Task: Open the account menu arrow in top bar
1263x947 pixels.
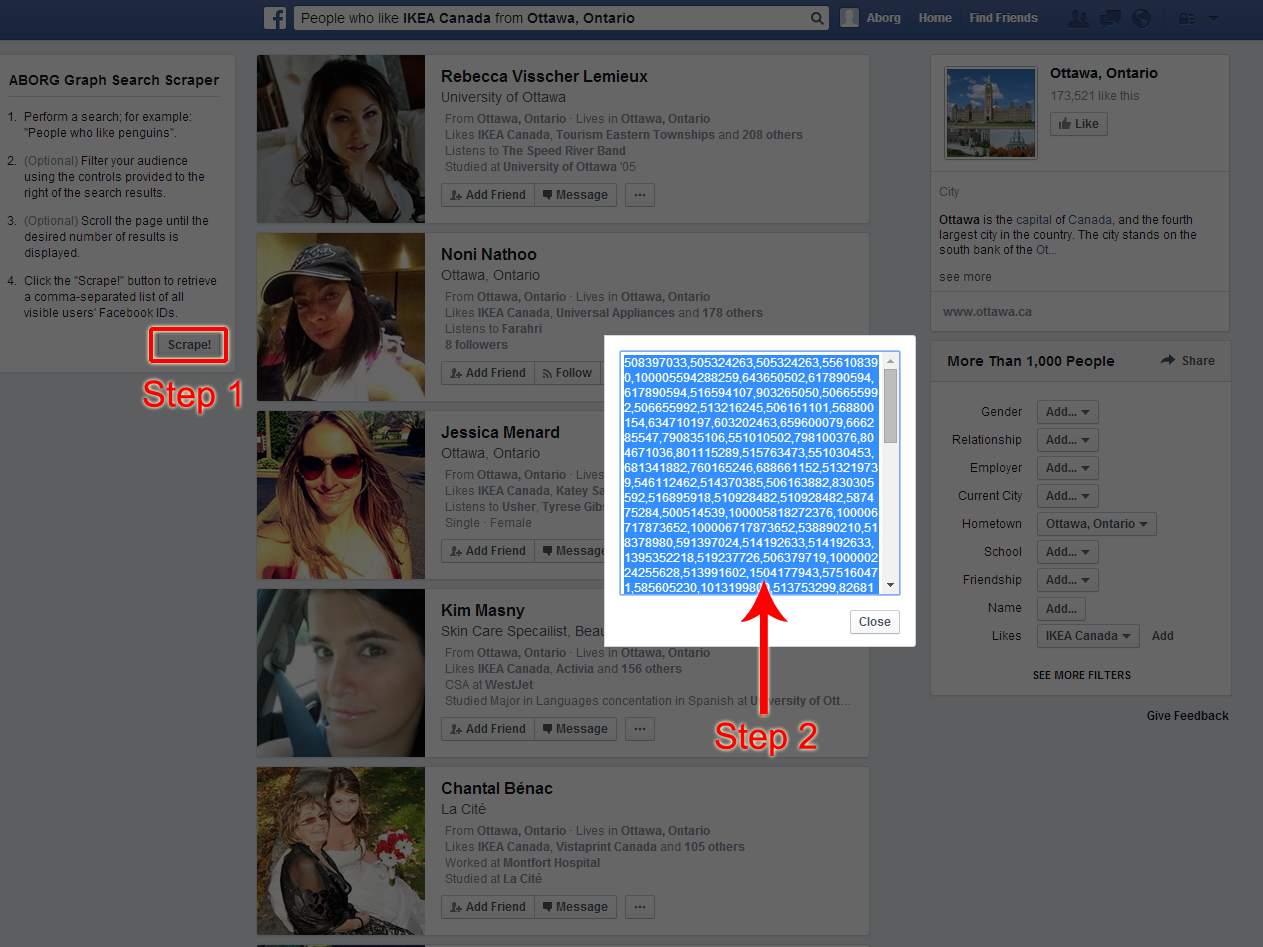Action: pos(1213,18)
